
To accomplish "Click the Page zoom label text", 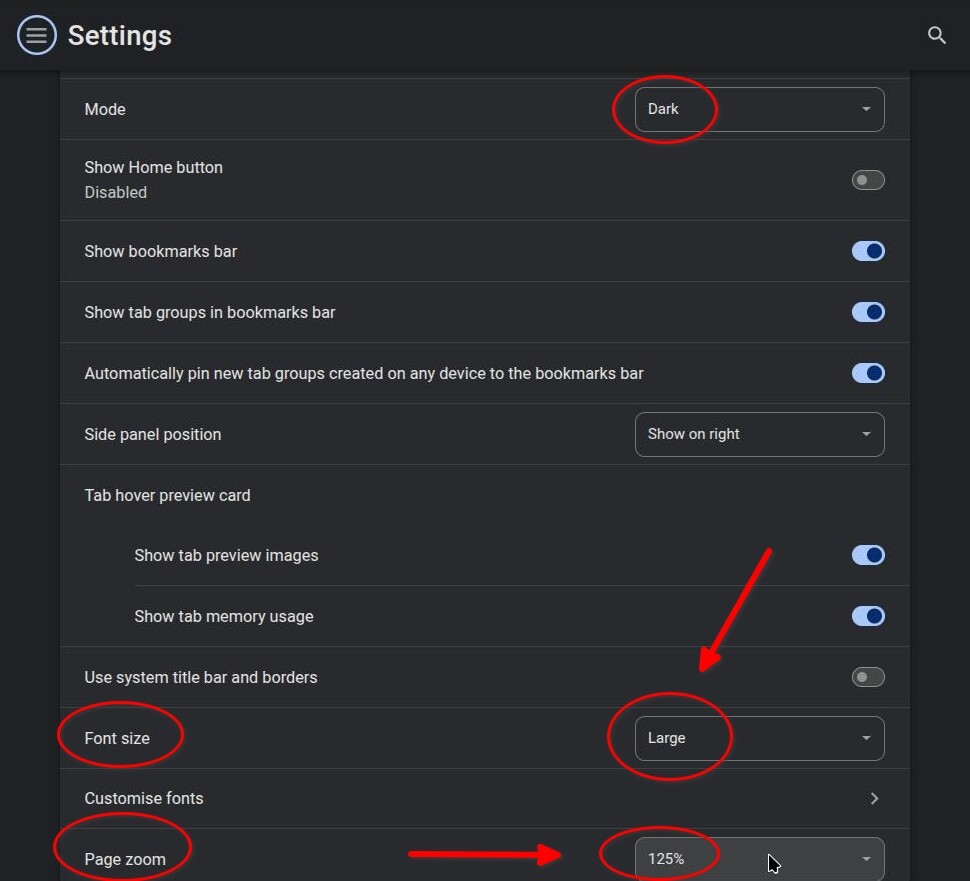I will (x=125, y=859).
